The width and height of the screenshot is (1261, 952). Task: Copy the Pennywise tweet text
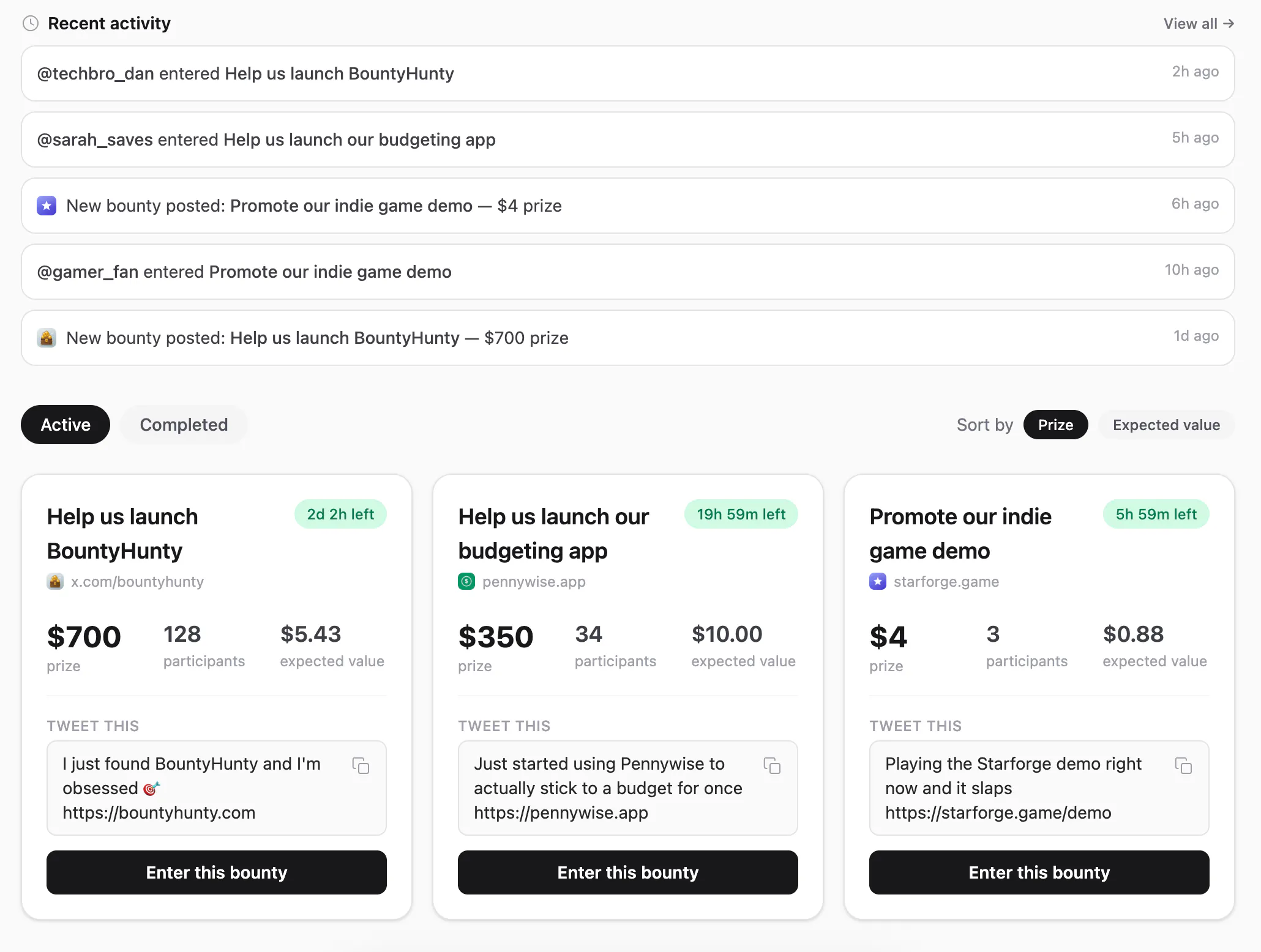click(772, 765)
